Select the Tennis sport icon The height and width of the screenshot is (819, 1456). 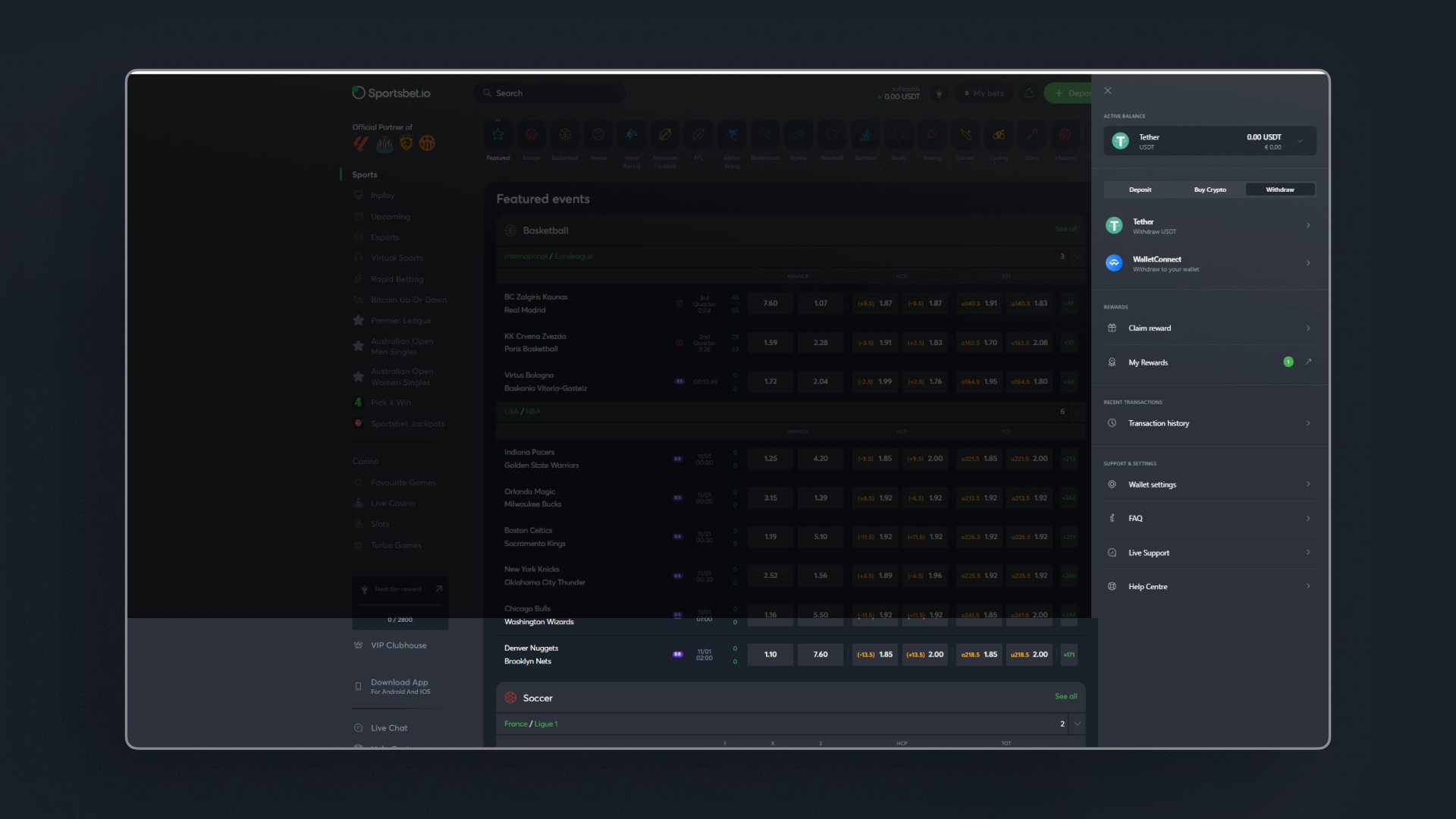(598, 135)
